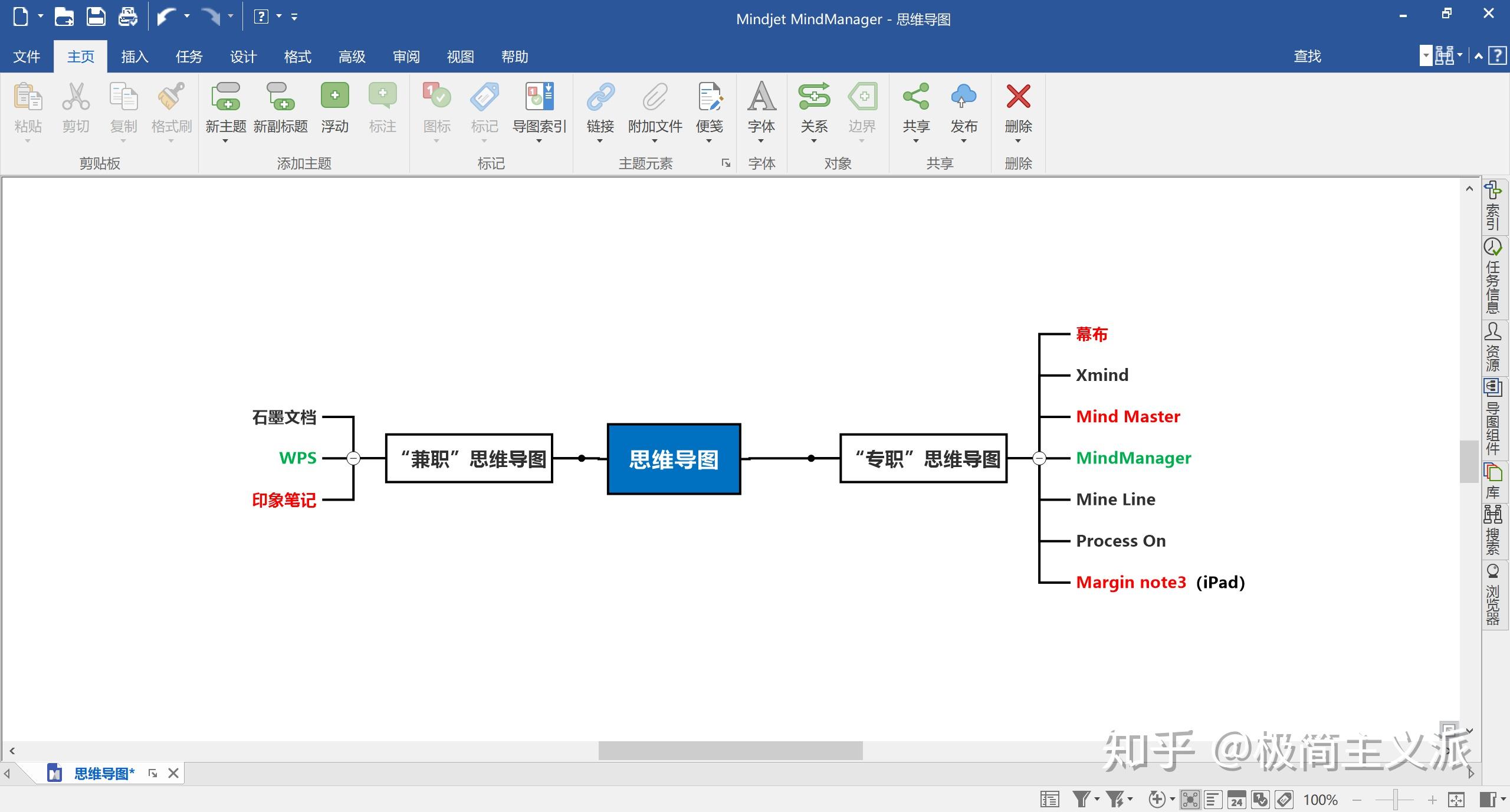This screenshot has width=1510, height=812.
Task: Select the MindManager subtopic
Action: coord(1133,458)
